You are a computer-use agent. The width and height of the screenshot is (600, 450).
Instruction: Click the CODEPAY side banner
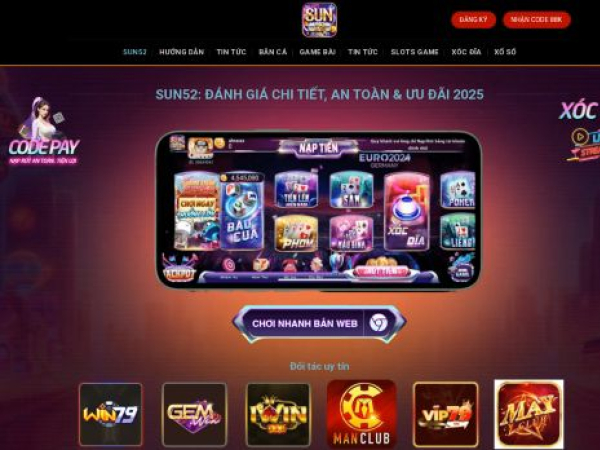(44, 131)
